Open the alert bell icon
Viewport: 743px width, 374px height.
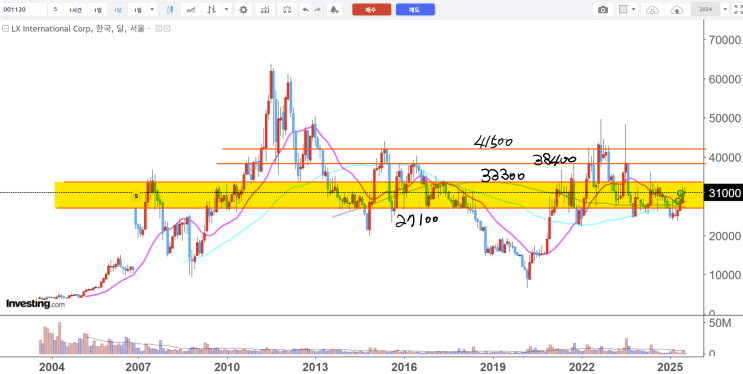point(335,9)
